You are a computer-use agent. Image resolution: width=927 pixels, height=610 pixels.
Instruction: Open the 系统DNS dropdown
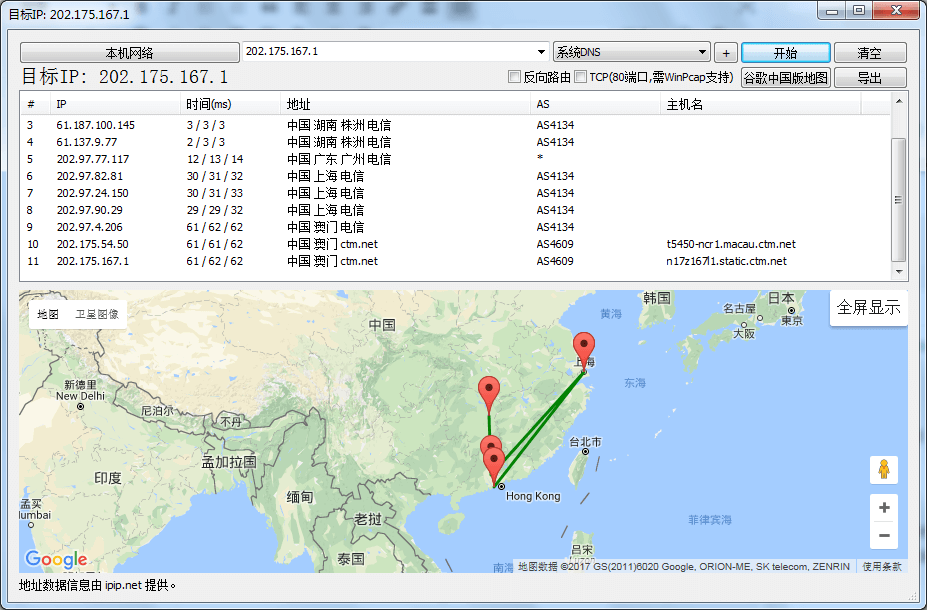tap(631, 52)
